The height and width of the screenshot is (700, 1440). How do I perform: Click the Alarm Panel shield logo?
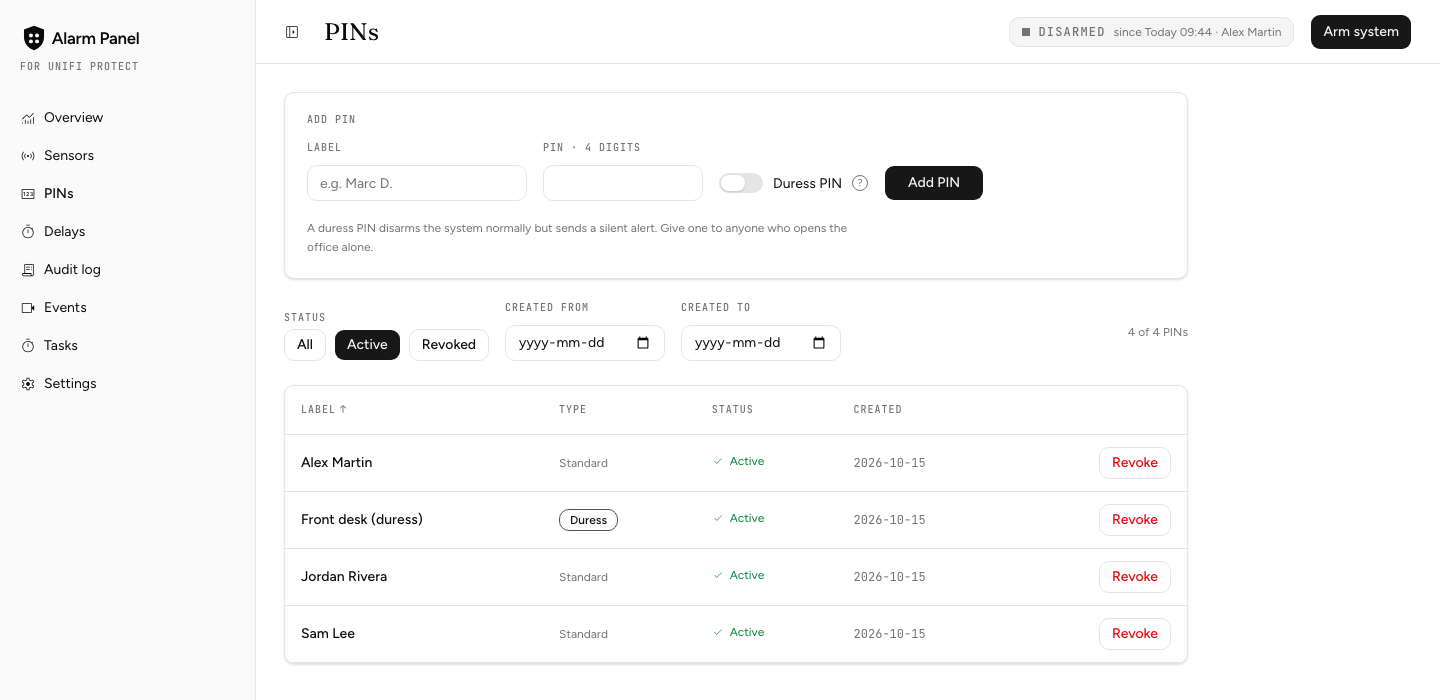pos(34,38)
